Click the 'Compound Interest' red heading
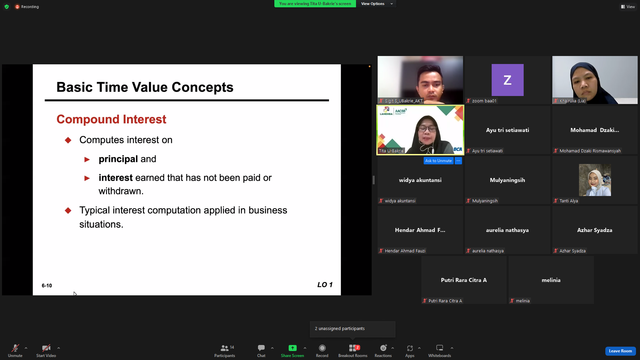Image resolution: width=640 pixels, height=360 pixels. tap(111, 119)
